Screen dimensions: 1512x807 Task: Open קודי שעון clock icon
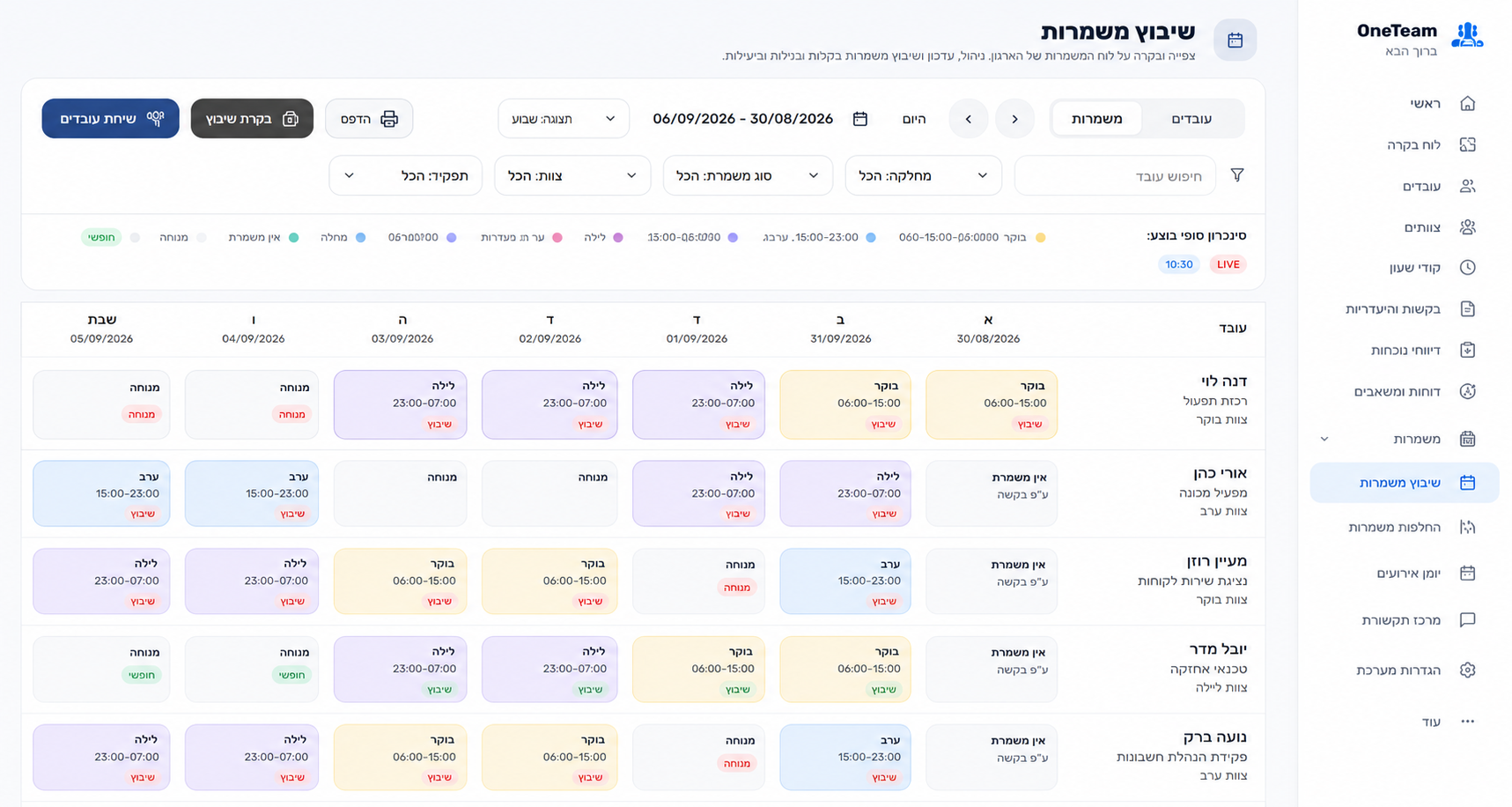pos(1467,267)
